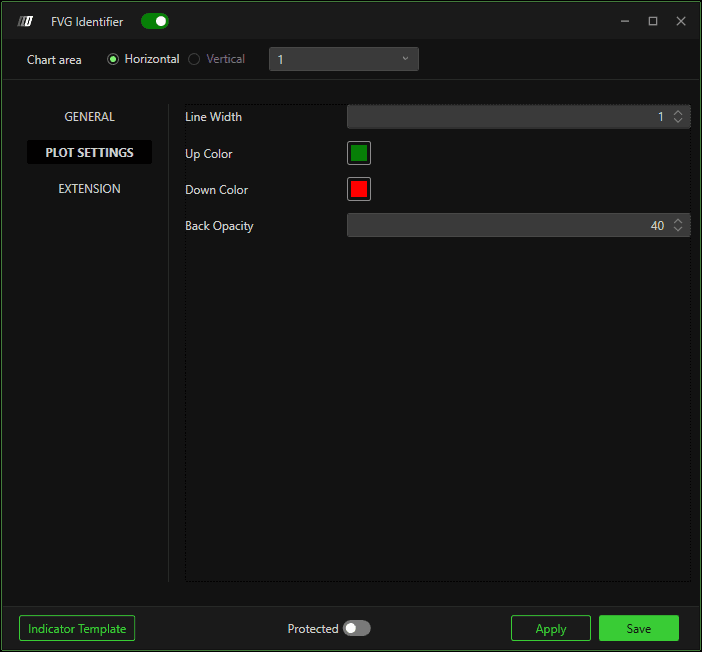Click the Line Width input field
This screenshot has height=652, width=702.
point(518,117)
